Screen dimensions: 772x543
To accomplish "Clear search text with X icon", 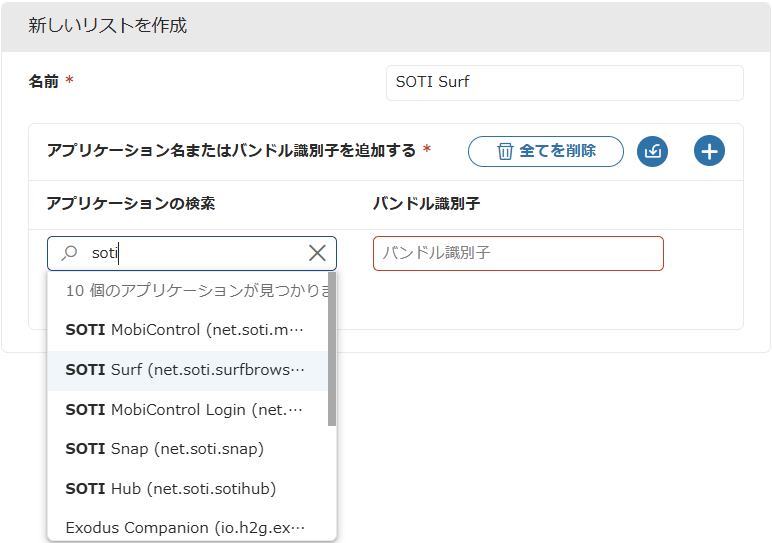I will tap(317, 253).
